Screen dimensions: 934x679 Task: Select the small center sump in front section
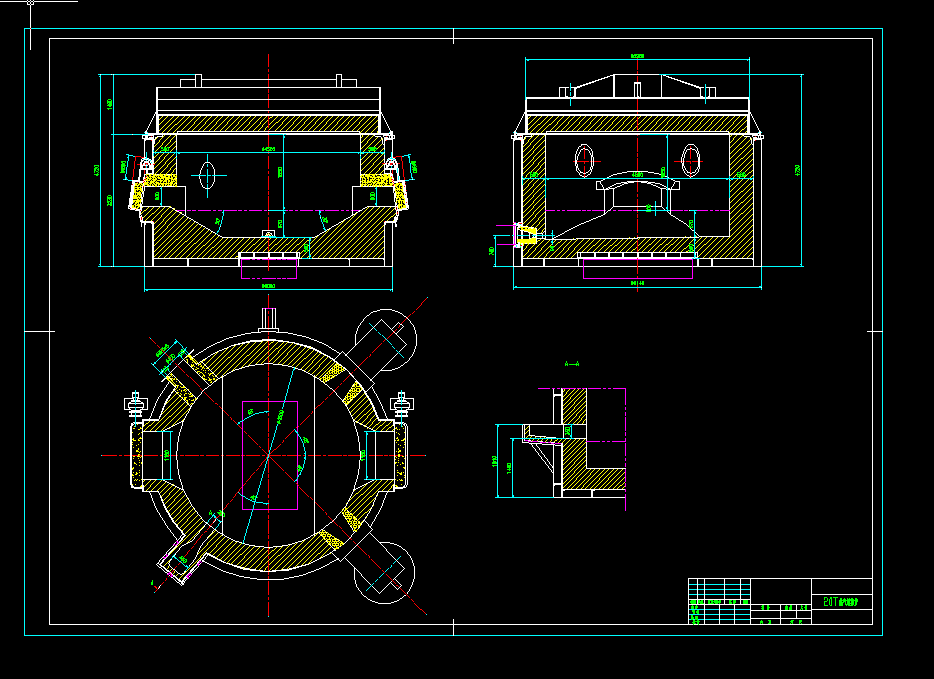268,234
